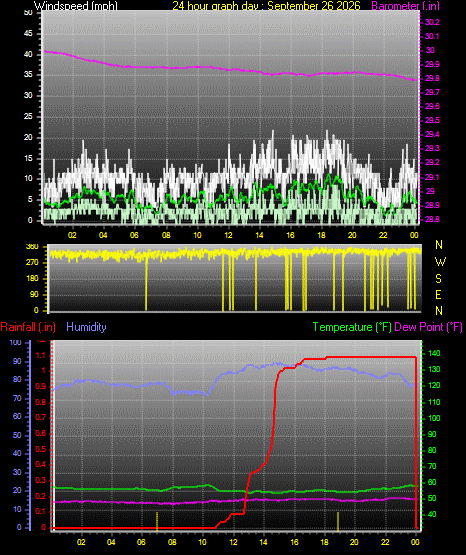Select the 28.9 barometer axis value
This screenshot has height=555, width=466.
click(432, 205)
